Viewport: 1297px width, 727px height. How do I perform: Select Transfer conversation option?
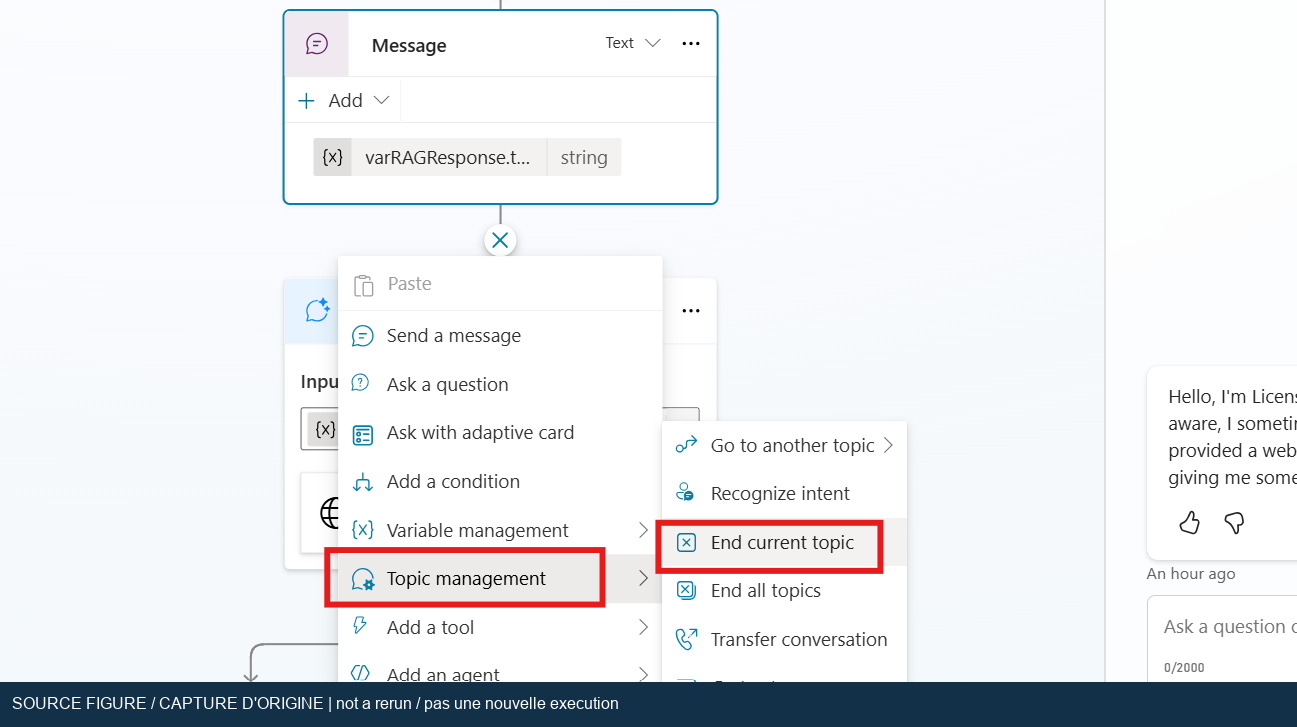click(784, 639)
